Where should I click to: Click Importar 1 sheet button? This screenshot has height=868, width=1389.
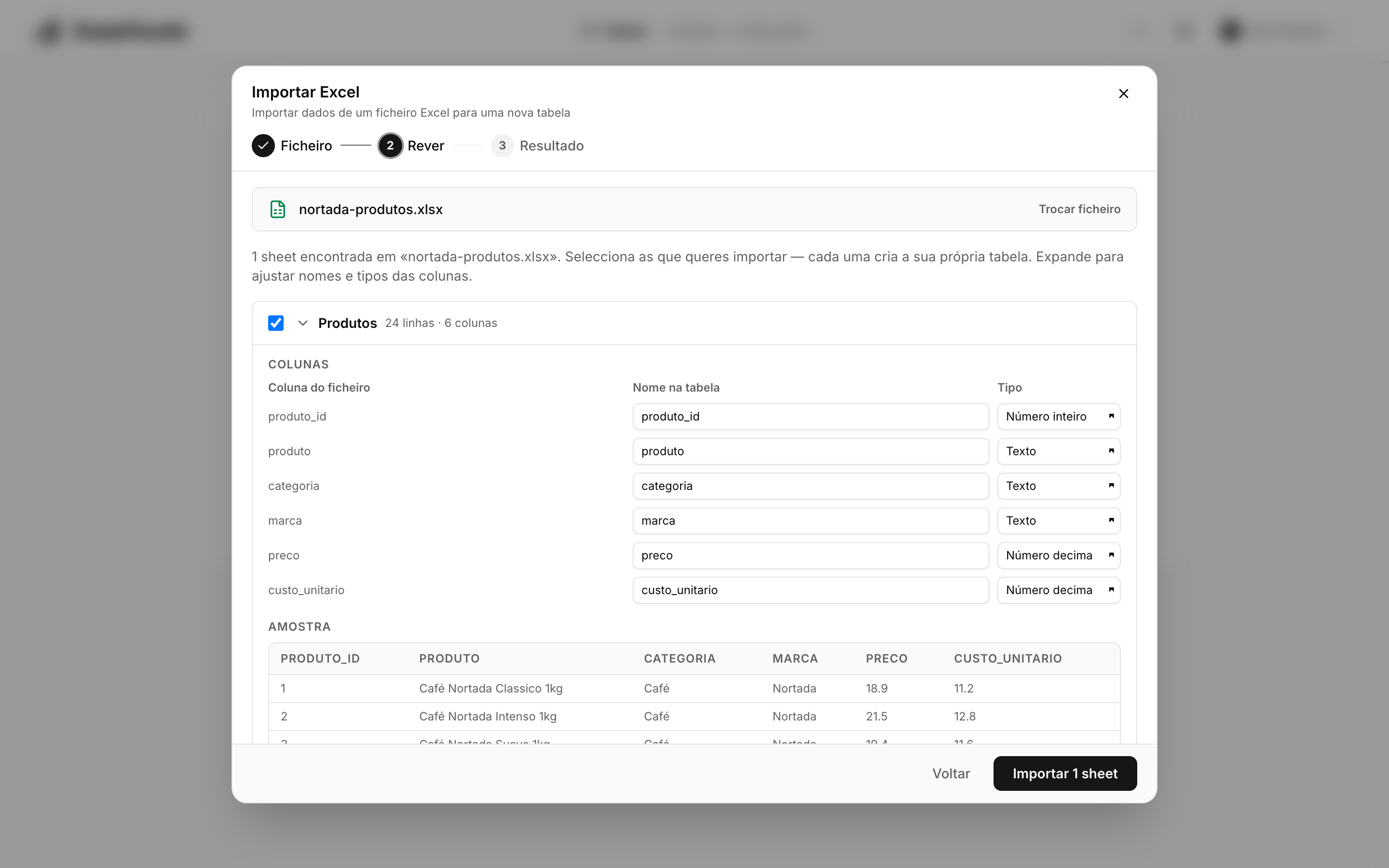click(x=1065, y=774)
